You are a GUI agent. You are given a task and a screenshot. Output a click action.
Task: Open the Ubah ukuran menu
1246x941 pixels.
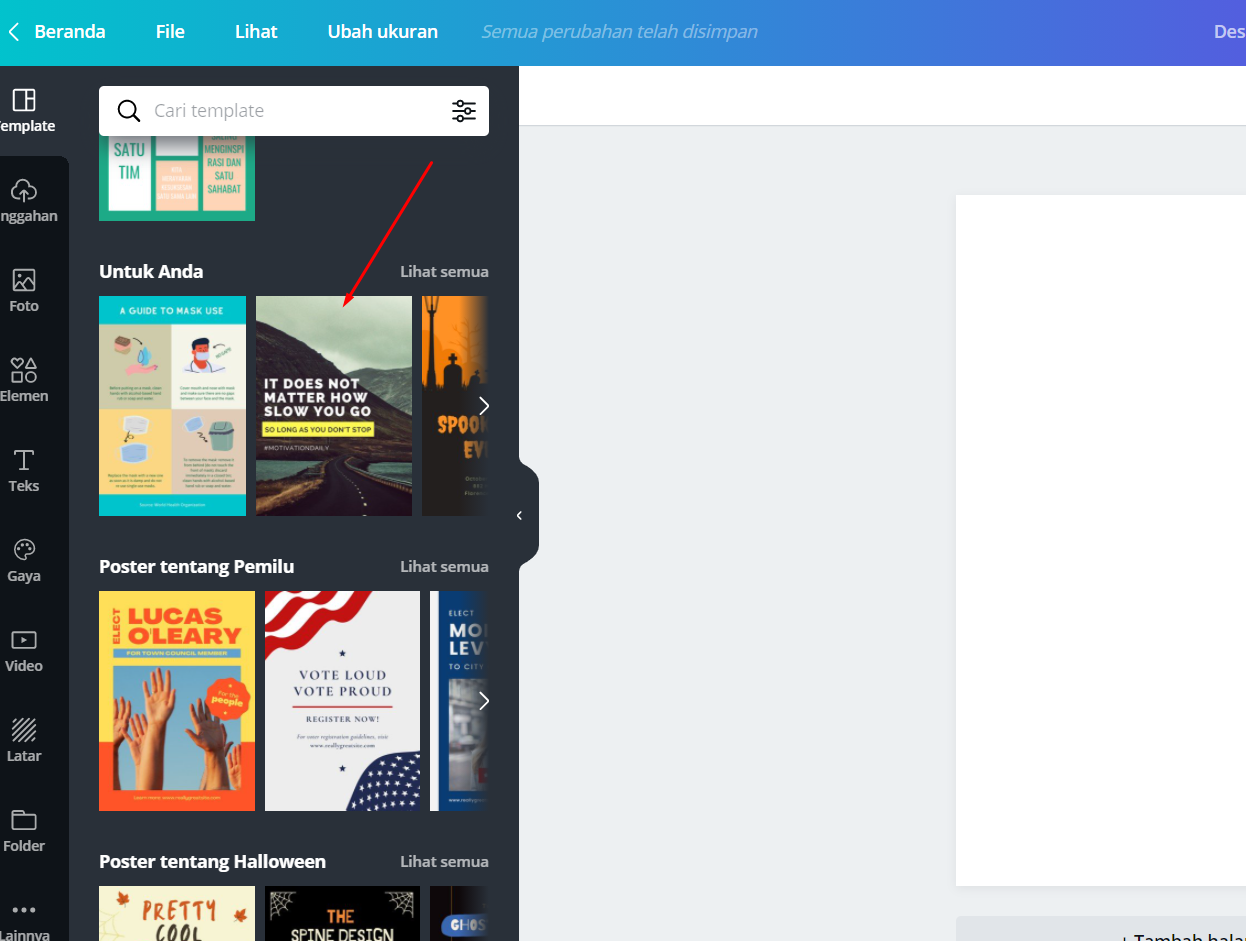[x=382, y=31]
